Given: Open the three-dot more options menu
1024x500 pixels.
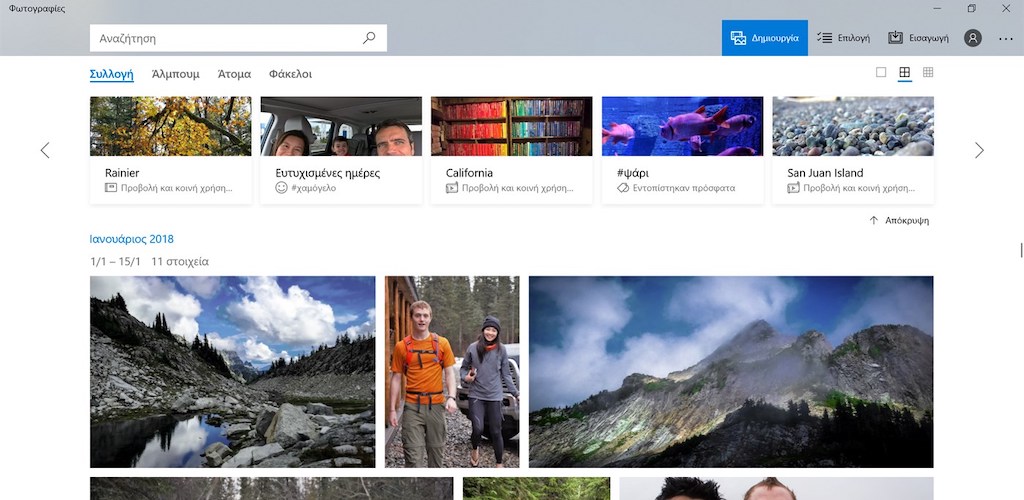Looking at the screenshot, I should 1005,38.
